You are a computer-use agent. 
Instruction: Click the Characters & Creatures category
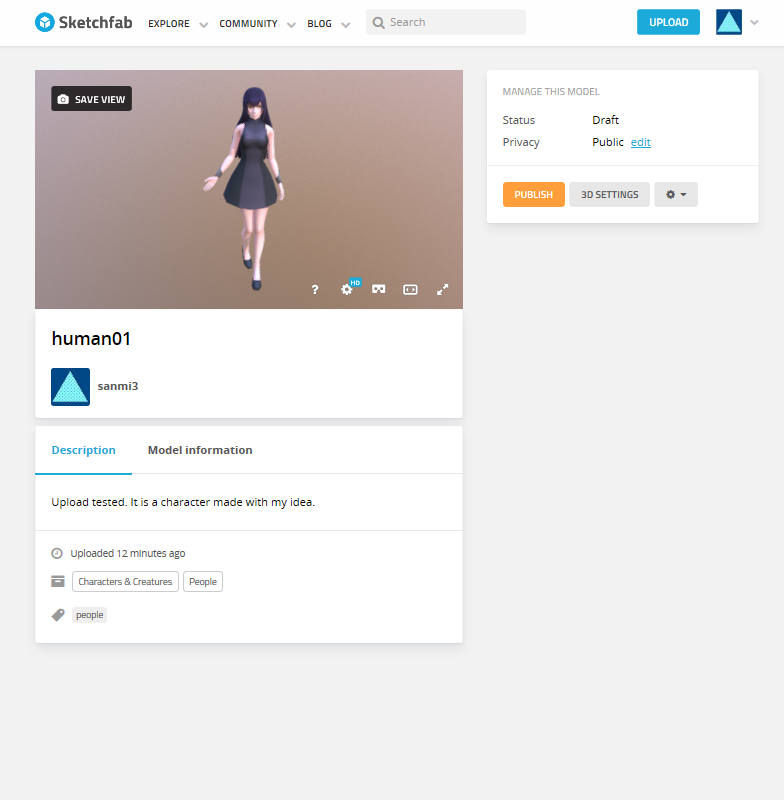(125, 582)
